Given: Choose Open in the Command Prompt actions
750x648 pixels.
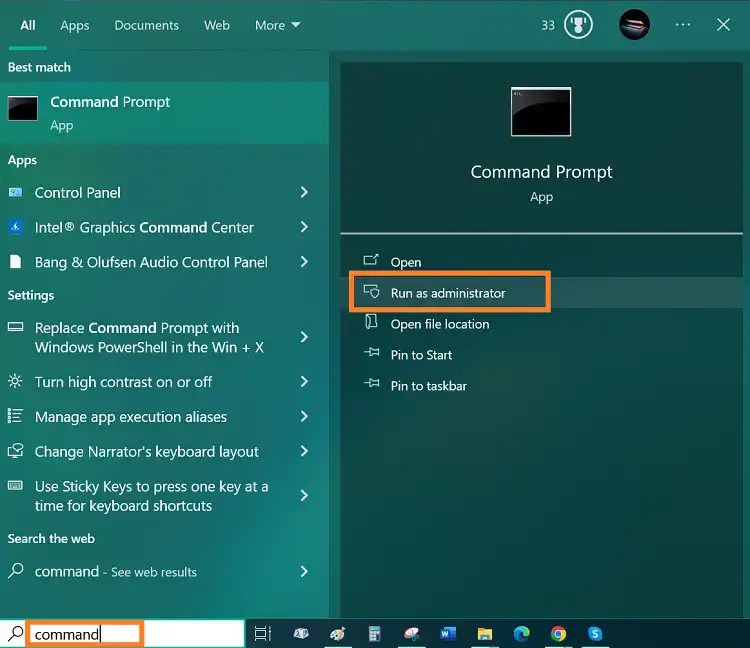Looking at the screenshot, I should (406, 263).
